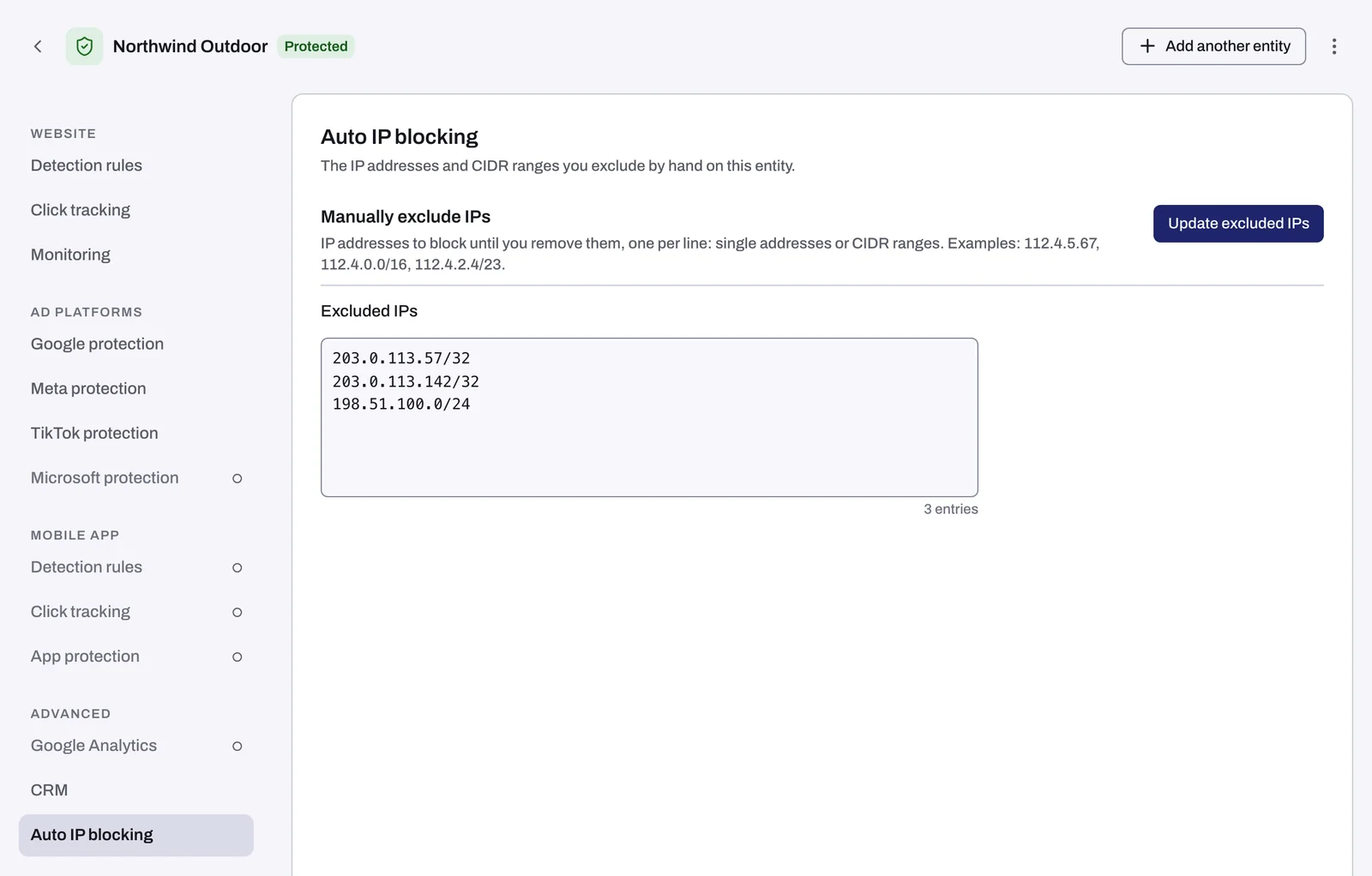Open the three-dot more options menu
This screenshot has height=876, width=1372.
point(1333,46)
